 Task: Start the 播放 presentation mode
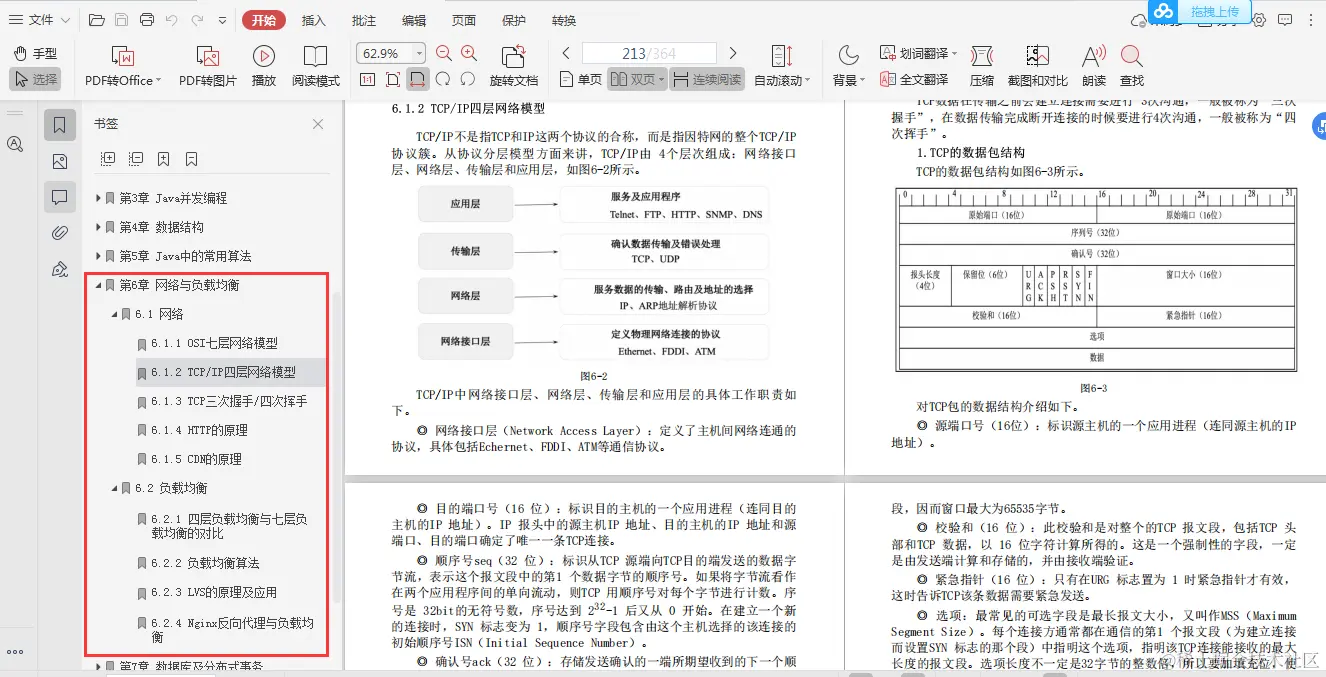tap(263, 63)
